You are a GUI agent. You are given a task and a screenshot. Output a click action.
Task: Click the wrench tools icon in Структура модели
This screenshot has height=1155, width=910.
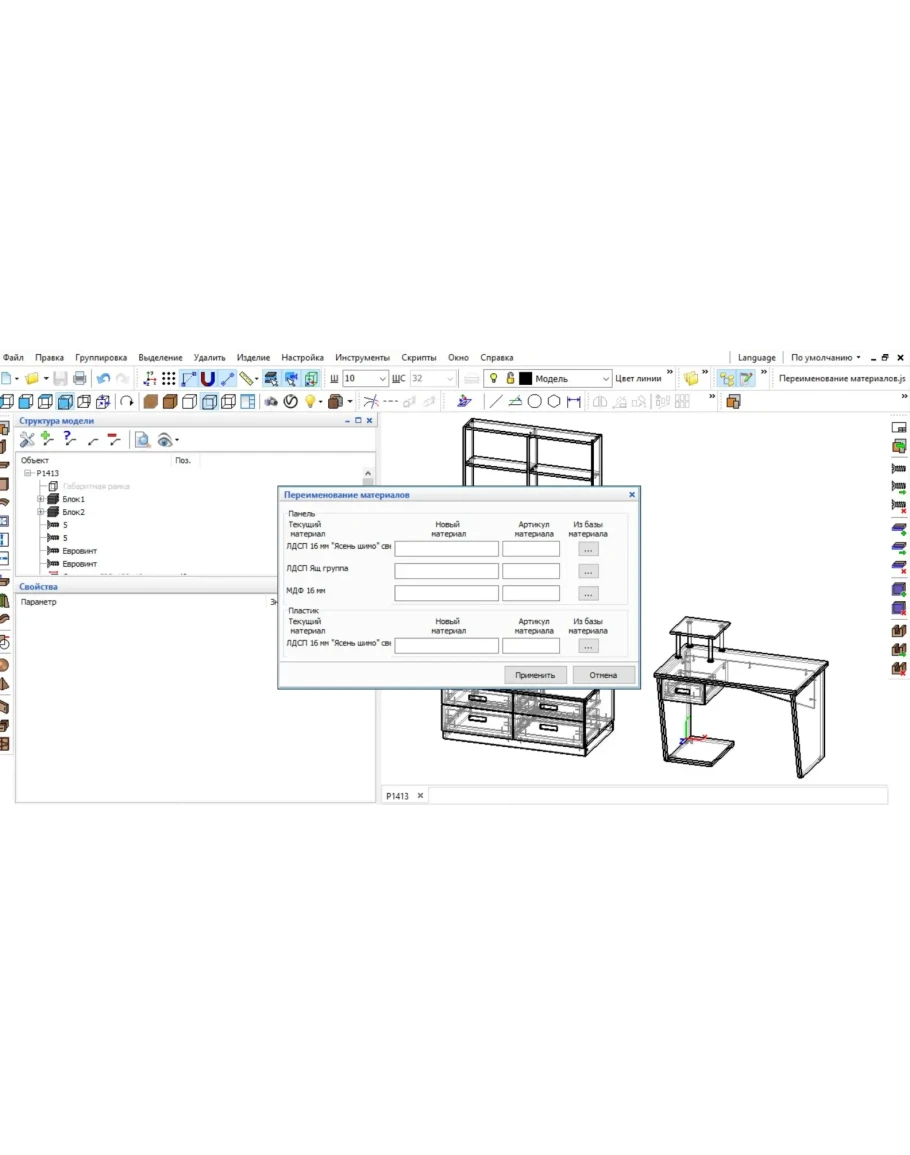[27, 439]
